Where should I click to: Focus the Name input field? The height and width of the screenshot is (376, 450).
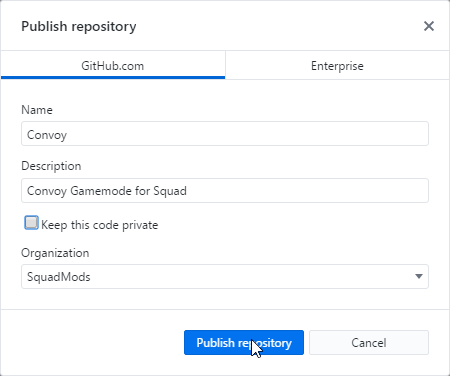tap(225, 134)
